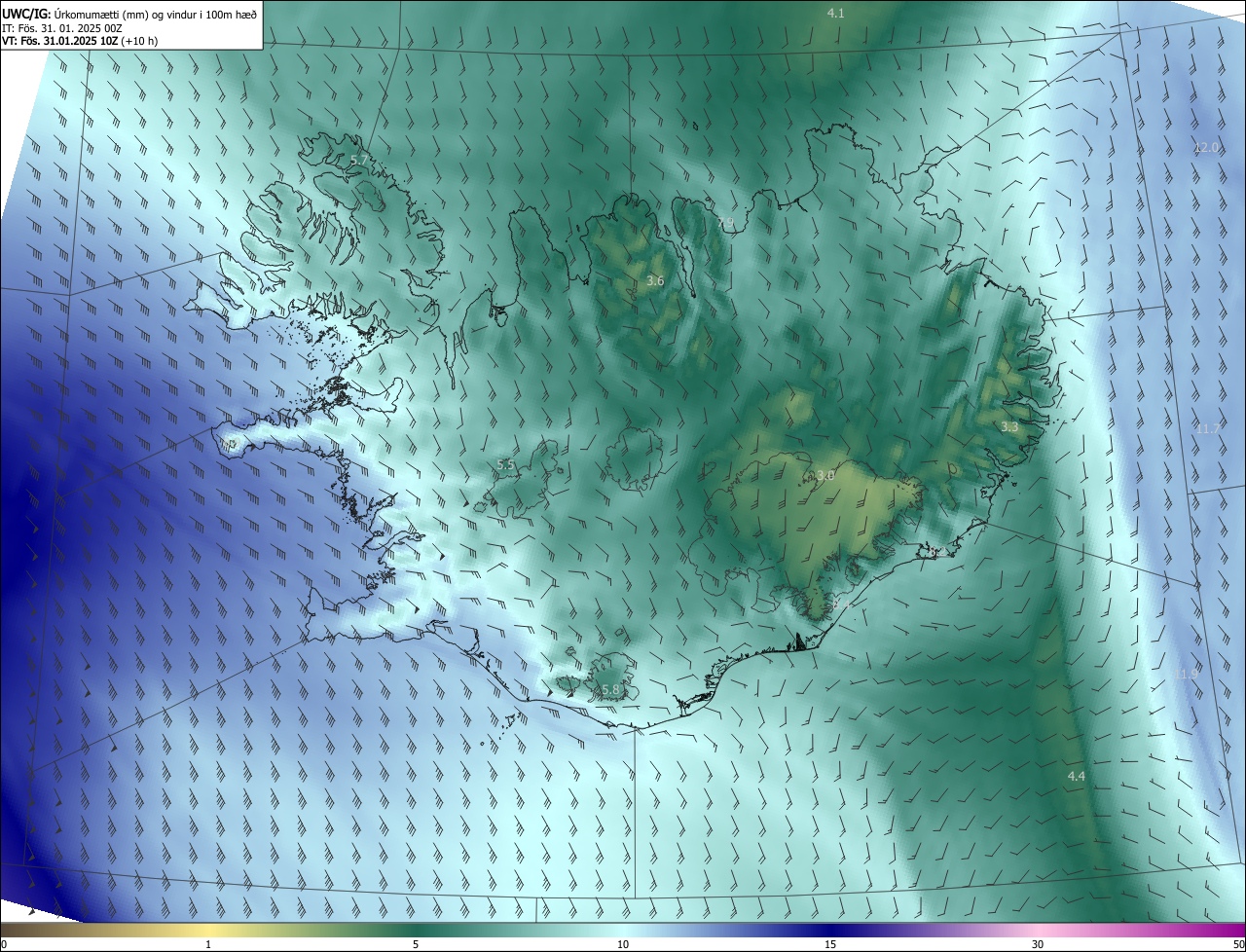The image size is (1246, 952).
Task: Click the 4.4 value label on the map
Action: tap(1076, 777)
